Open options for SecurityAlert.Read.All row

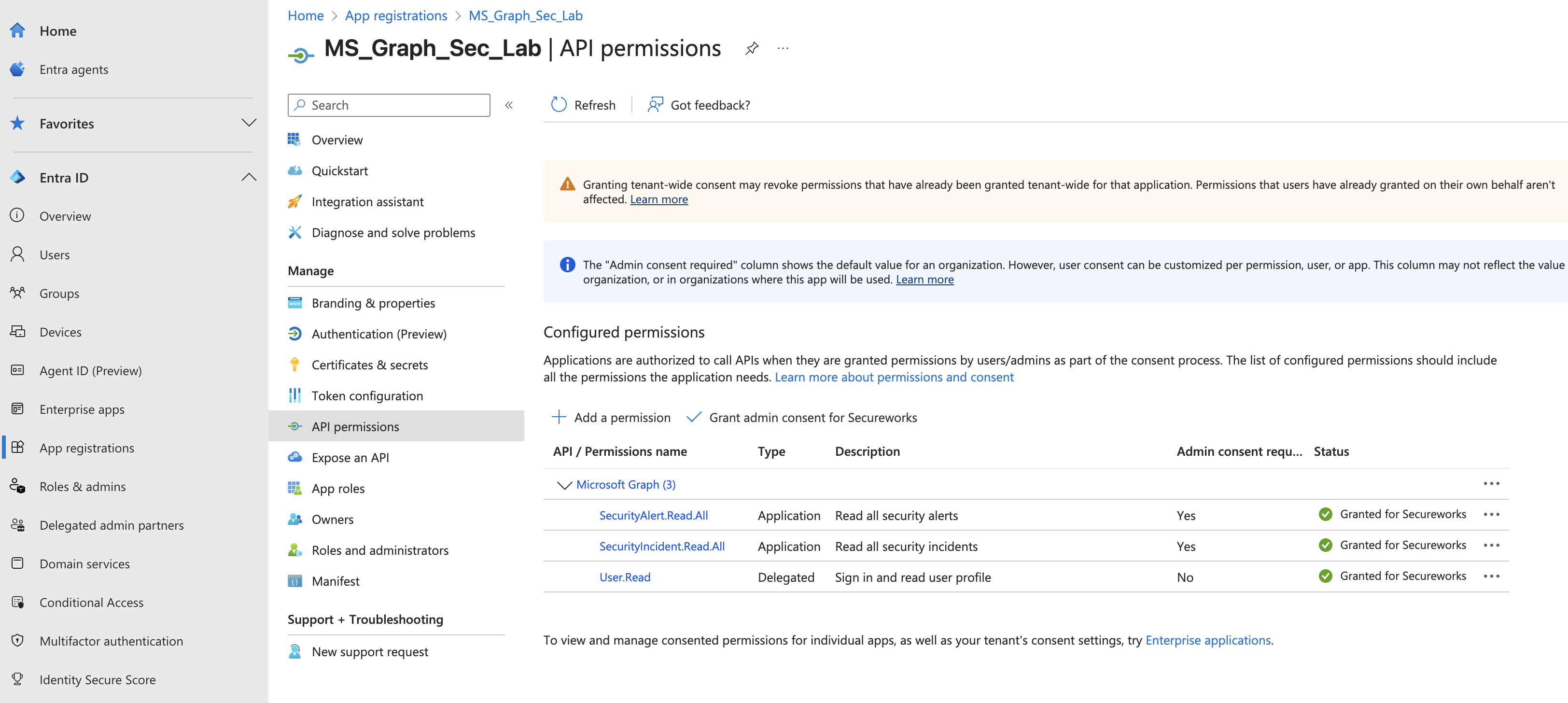pyautogui.click(x=1491, y=514)
